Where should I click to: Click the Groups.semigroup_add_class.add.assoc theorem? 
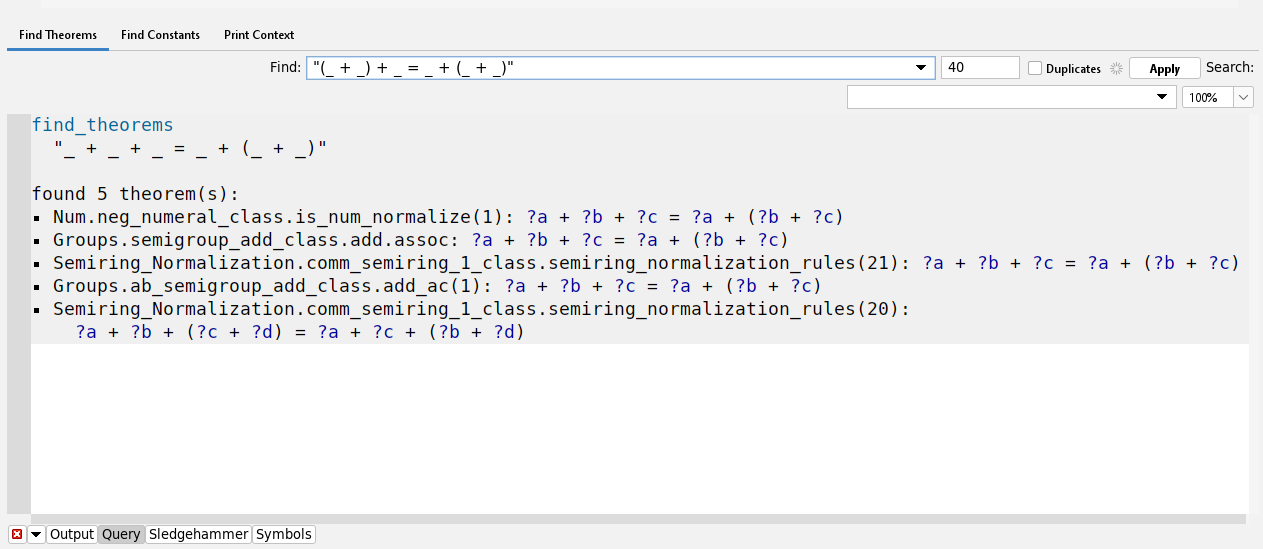252,240
